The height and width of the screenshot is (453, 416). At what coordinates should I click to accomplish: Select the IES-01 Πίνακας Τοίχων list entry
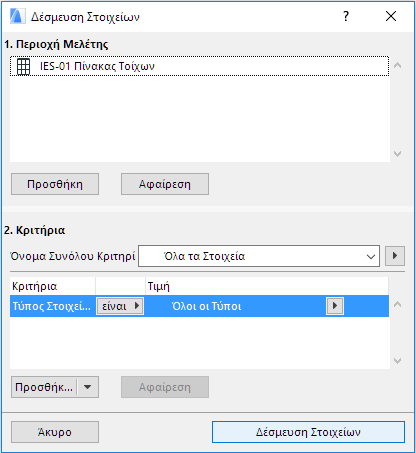[x=199, y=66]
